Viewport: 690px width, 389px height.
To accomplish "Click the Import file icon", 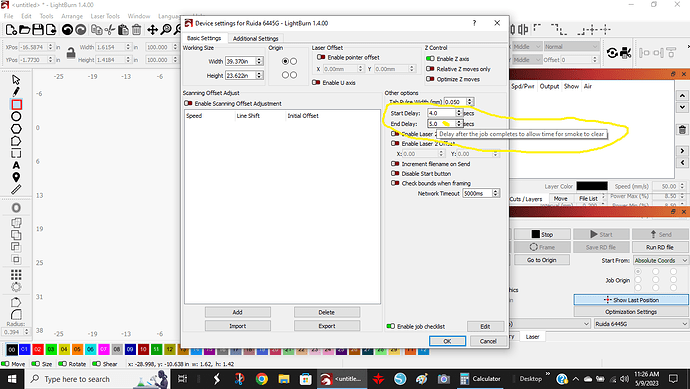I will [x=51, y=29].
